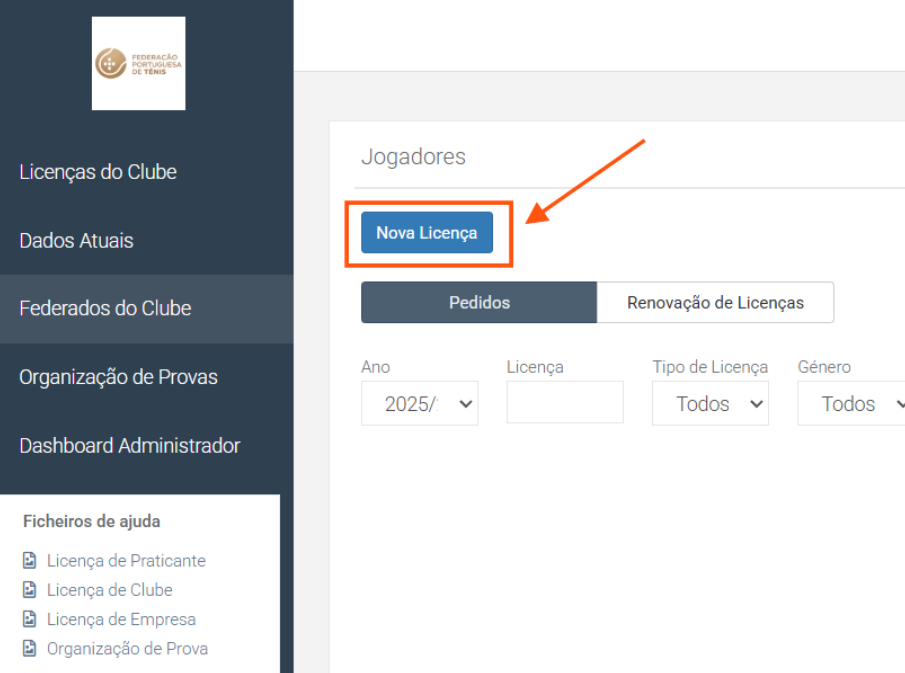This screenshot has height=673, width=905.
Task: Expand the Tipo de Licença dropdown
Action: point(710,404)
